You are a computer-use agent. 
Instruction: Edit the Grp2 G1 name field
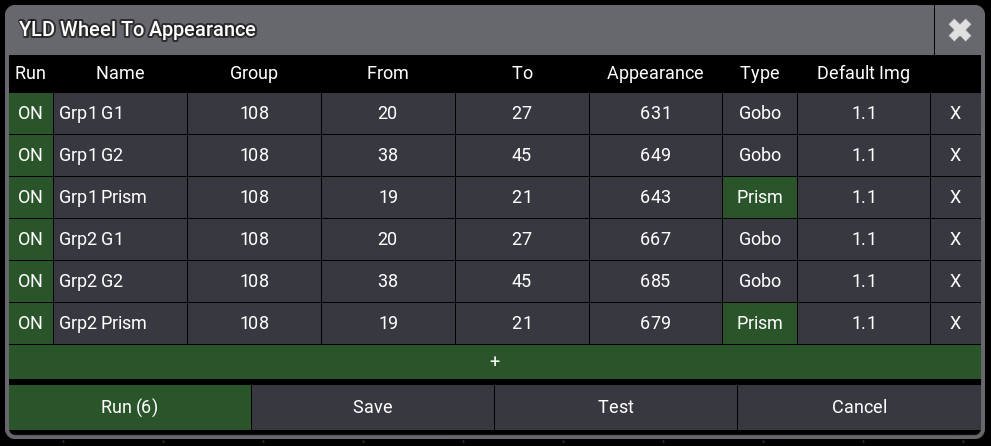120,239
